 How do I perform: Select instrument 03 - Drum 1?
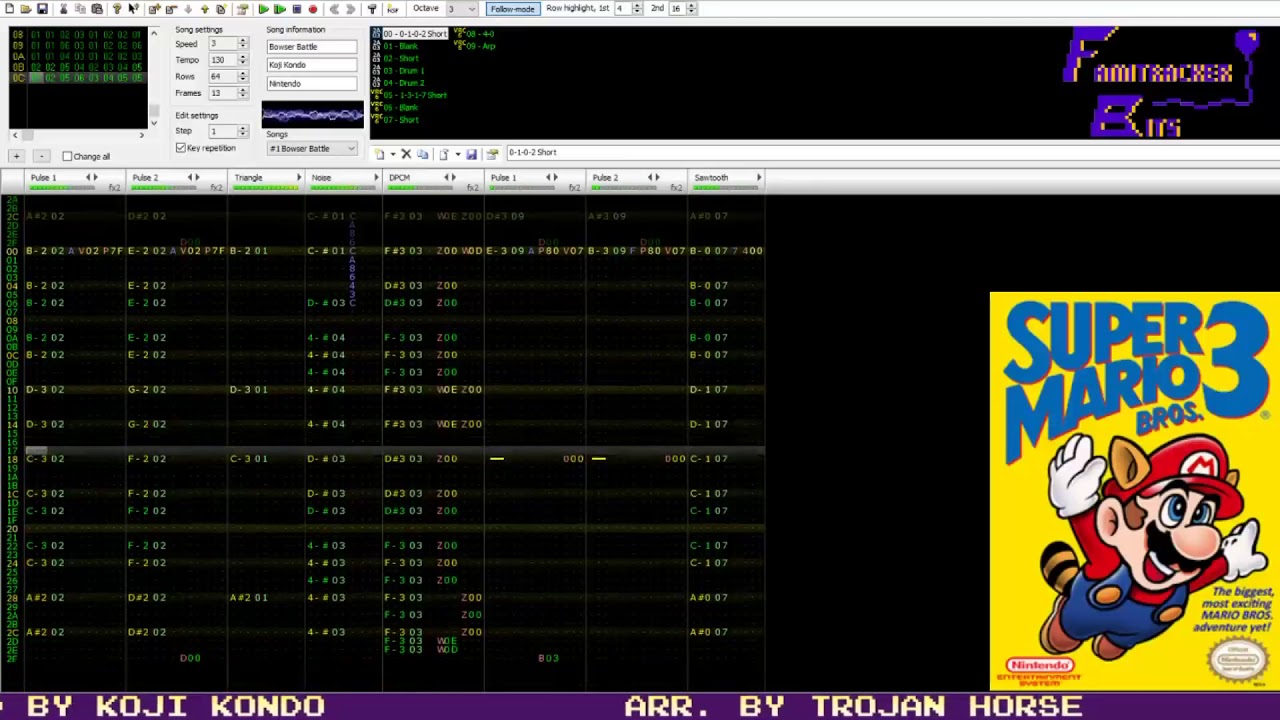point(404,71)
